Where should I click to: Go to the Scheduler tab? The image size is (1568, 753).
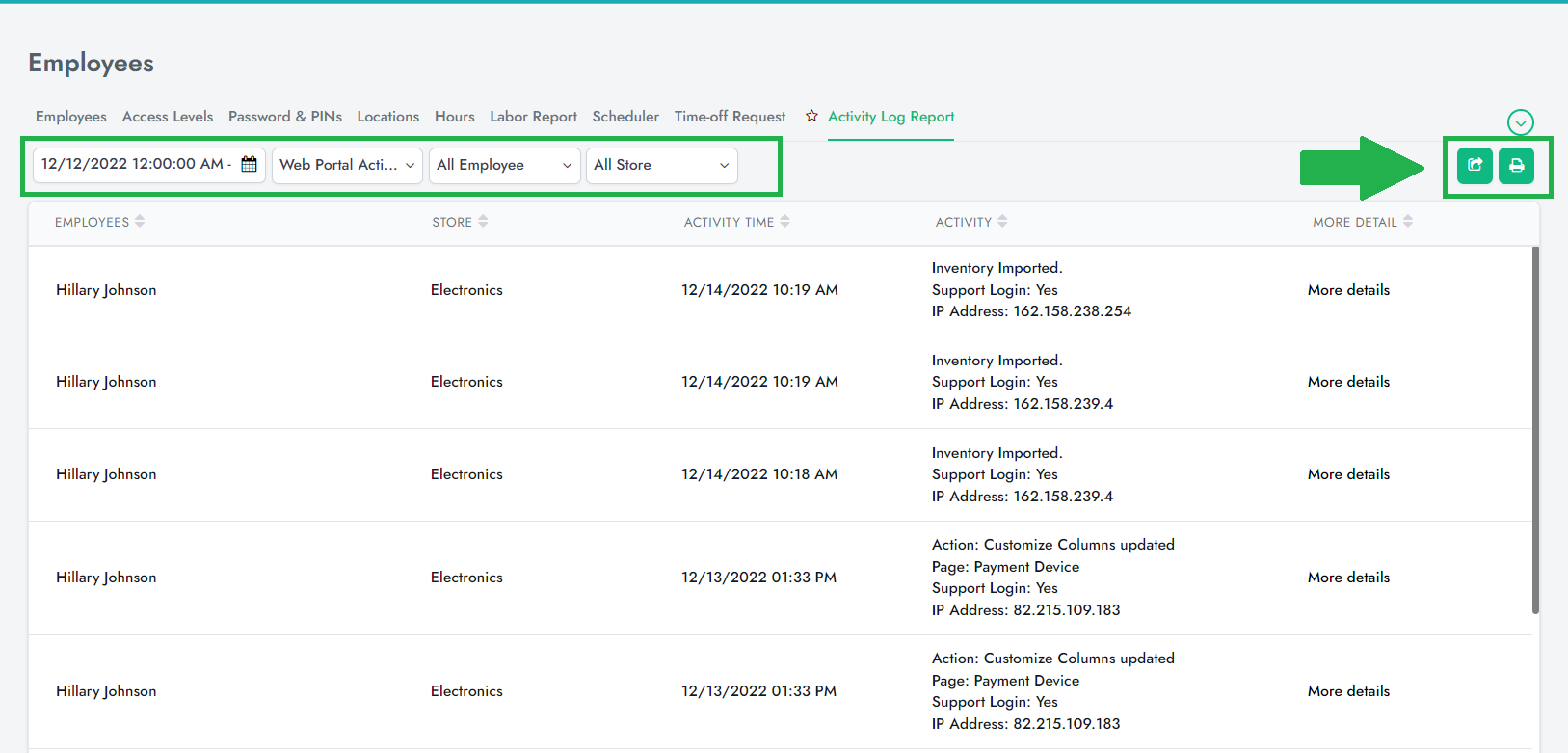pyautogui.click(x=625, y=117)
